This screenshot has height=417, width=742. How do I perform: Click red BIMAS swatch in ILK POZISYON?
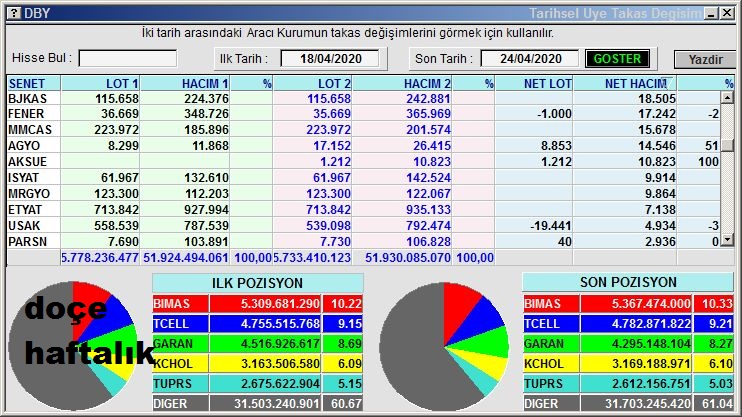coord(180,303)
